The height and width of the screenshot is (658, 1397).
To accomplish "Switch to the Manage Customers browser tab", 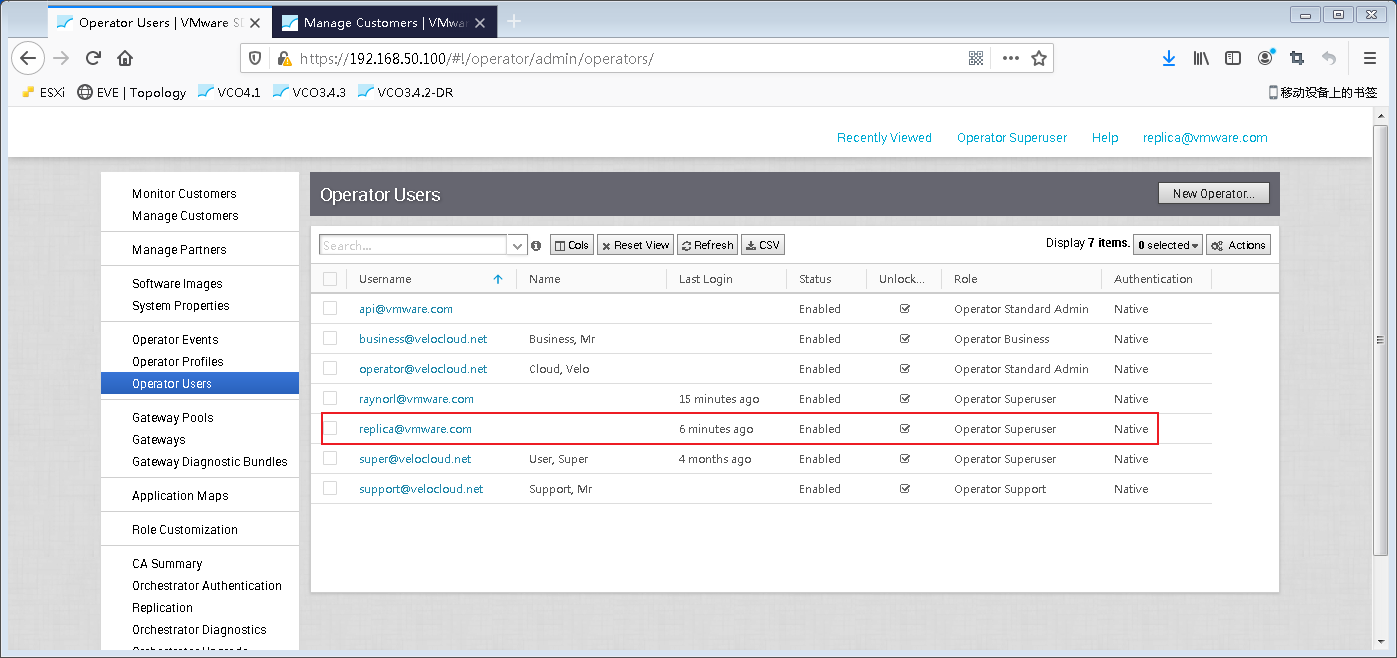I will [x=383, y=22].
